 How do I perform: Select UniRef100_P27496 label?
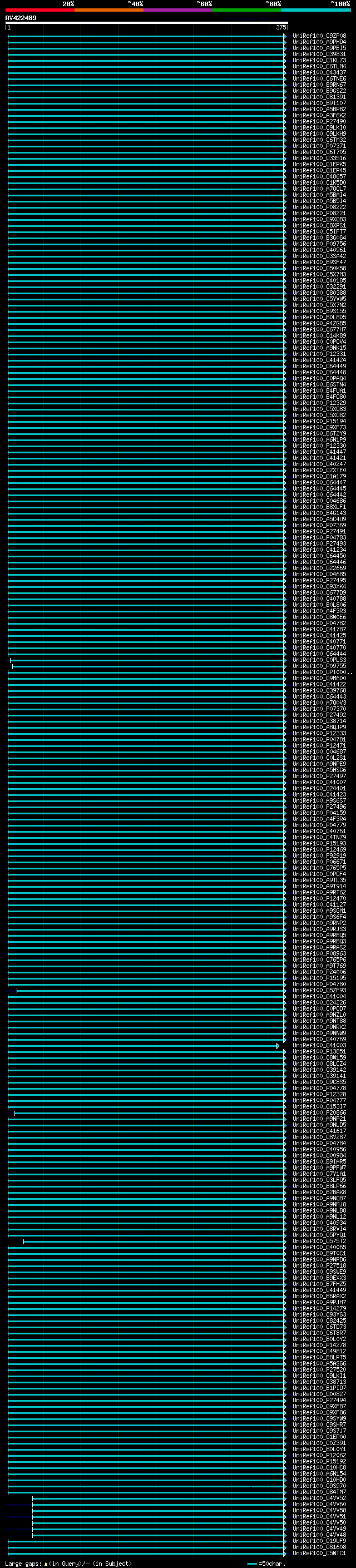point(319,807)
